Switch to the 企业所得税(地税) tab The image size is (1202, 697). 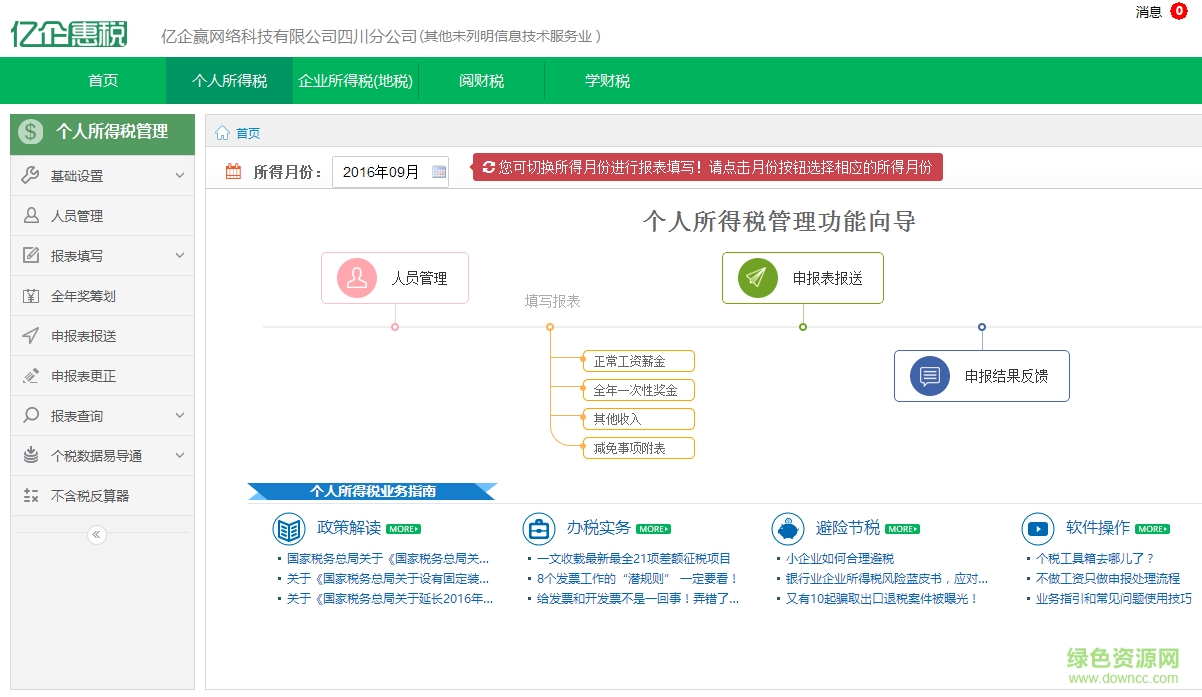point(355,80)
